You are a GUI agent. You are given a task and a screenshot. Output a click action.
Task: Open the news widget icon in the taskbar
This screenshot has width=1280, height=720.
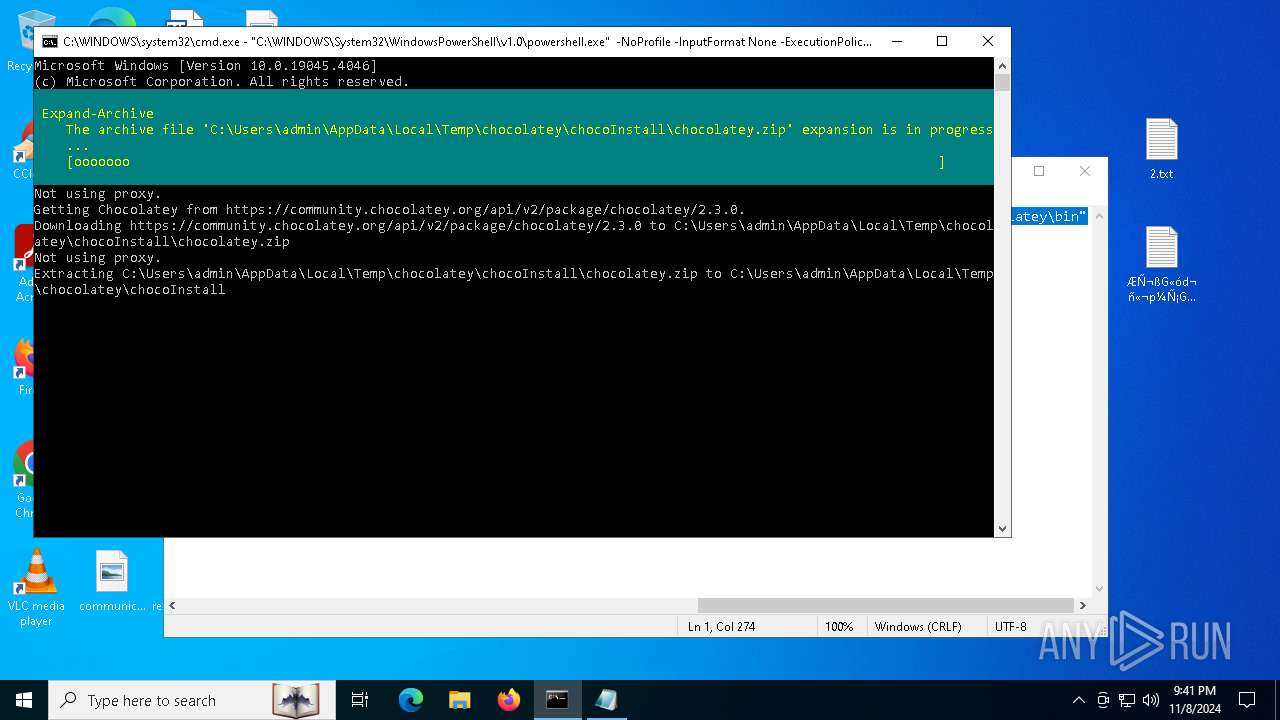click(296, 700)
